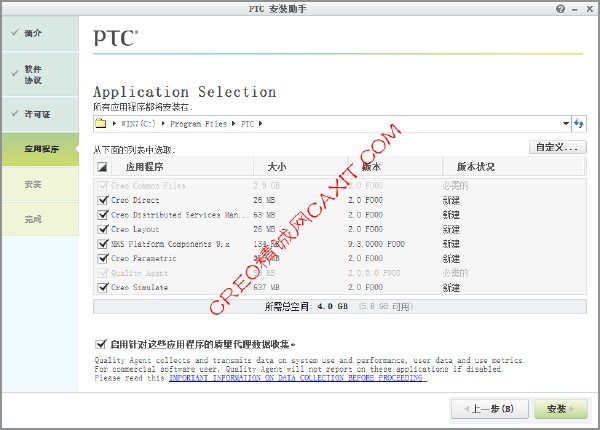Select the Creo Parametric row name
The width and height of the screenshot is (600, 430).
coord(143,258)
